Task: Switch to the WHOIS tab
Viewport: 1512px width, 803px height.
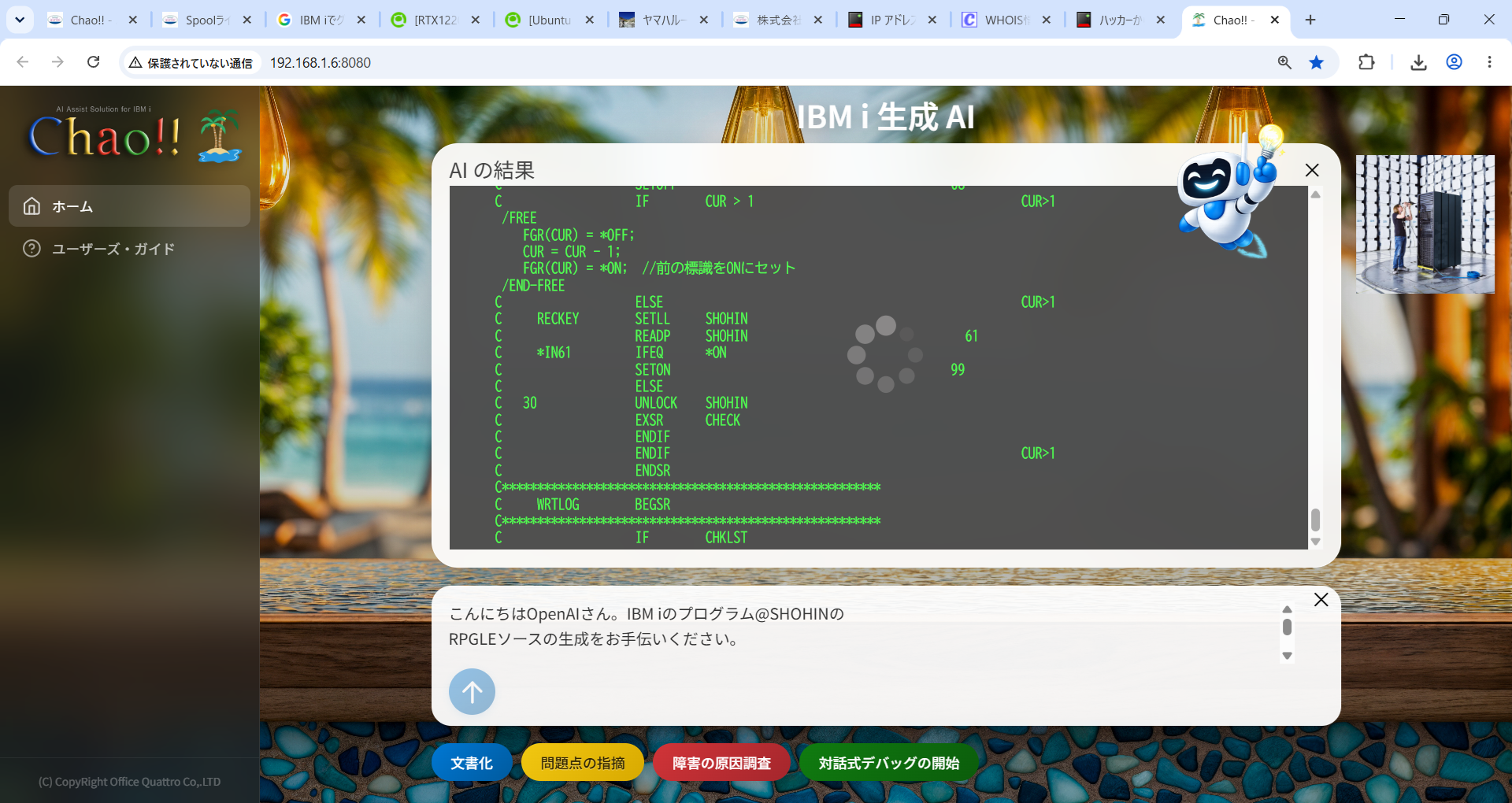Action: pos(1006,20)
